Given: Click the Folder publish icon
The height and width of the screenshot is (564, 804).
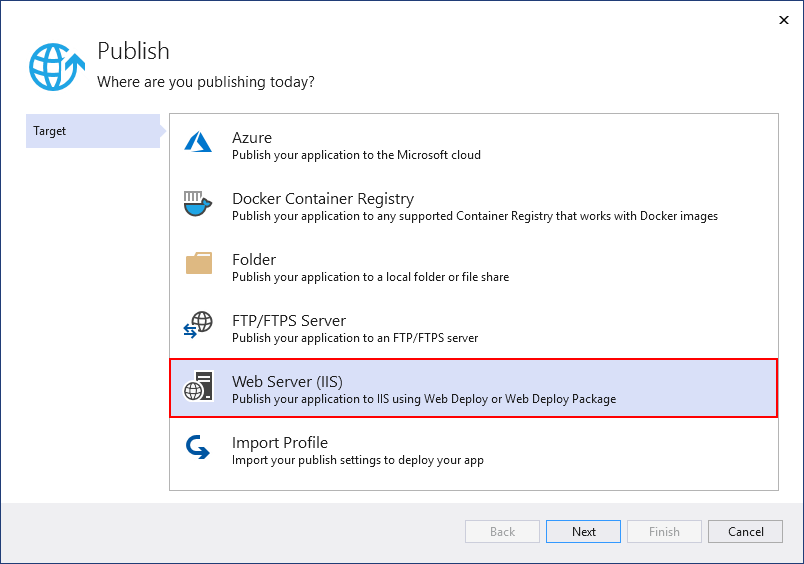Looking at the screenshot, I should pos(198,265).
